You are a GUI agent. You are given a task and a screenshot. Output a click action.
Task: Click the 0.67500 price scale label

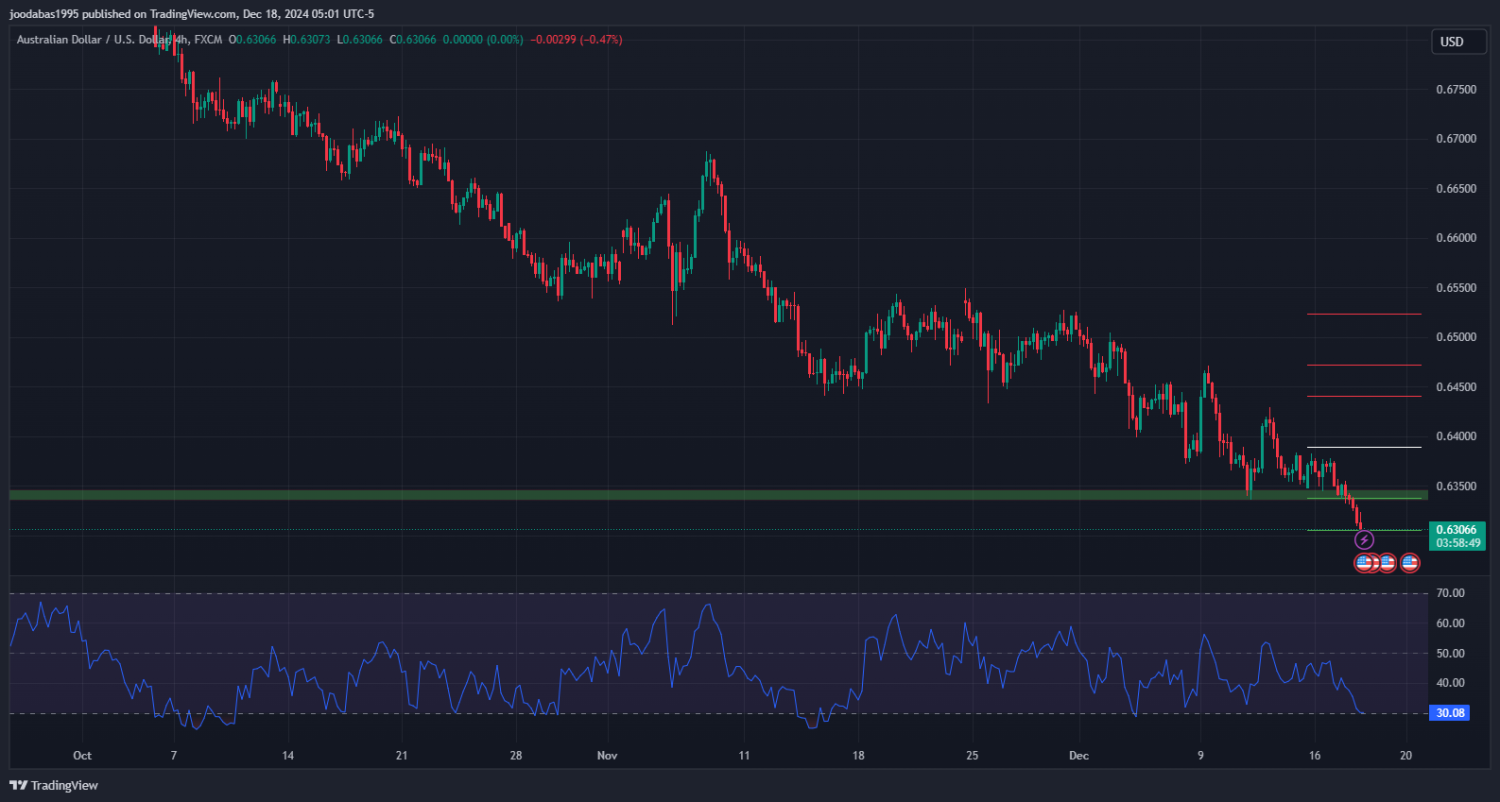click(1456, 90)
